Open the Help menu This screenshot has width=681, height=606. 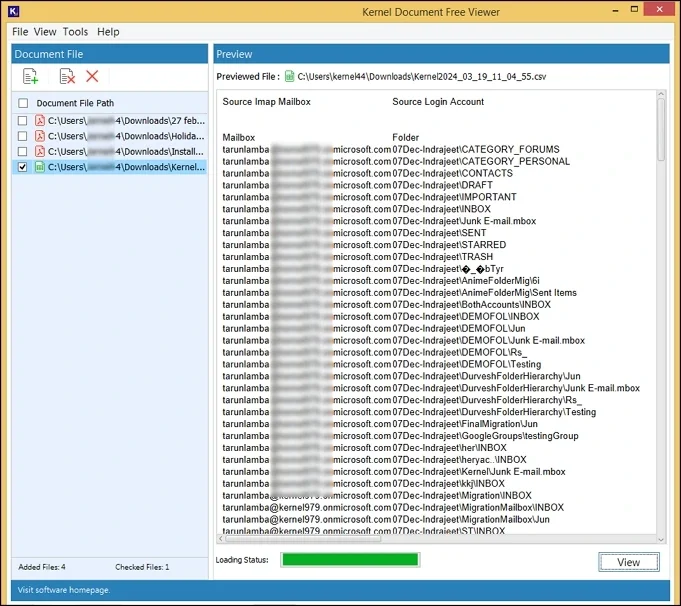(108, 32)
